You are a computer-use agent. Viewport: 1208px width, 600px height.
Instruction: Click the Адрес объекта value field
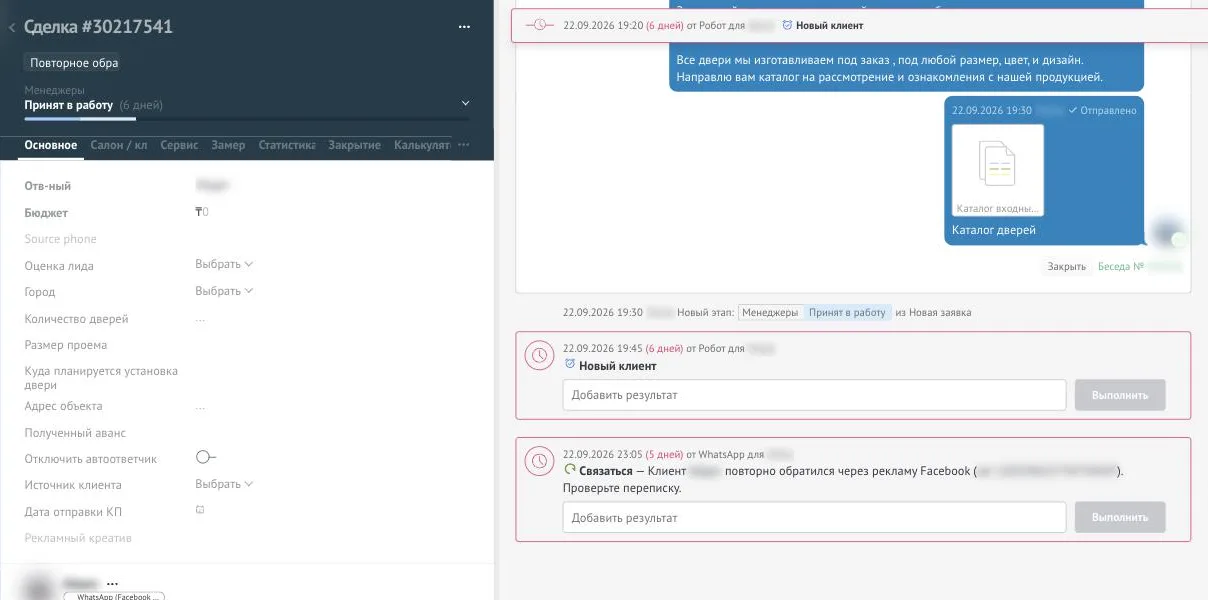pos(200,407)
